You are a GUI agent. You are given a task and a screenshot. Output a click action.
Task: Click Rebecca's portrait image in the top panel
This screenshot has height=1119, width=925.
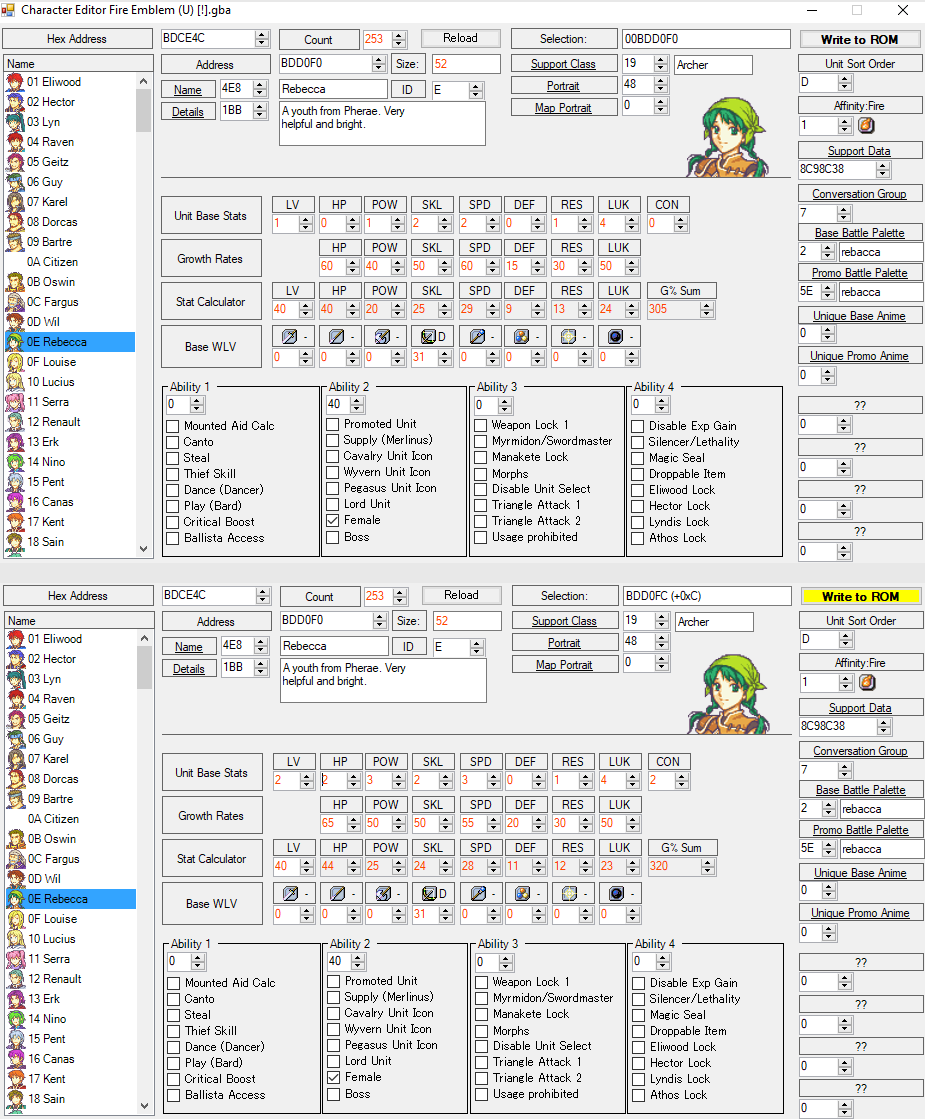tap(729, 137)
